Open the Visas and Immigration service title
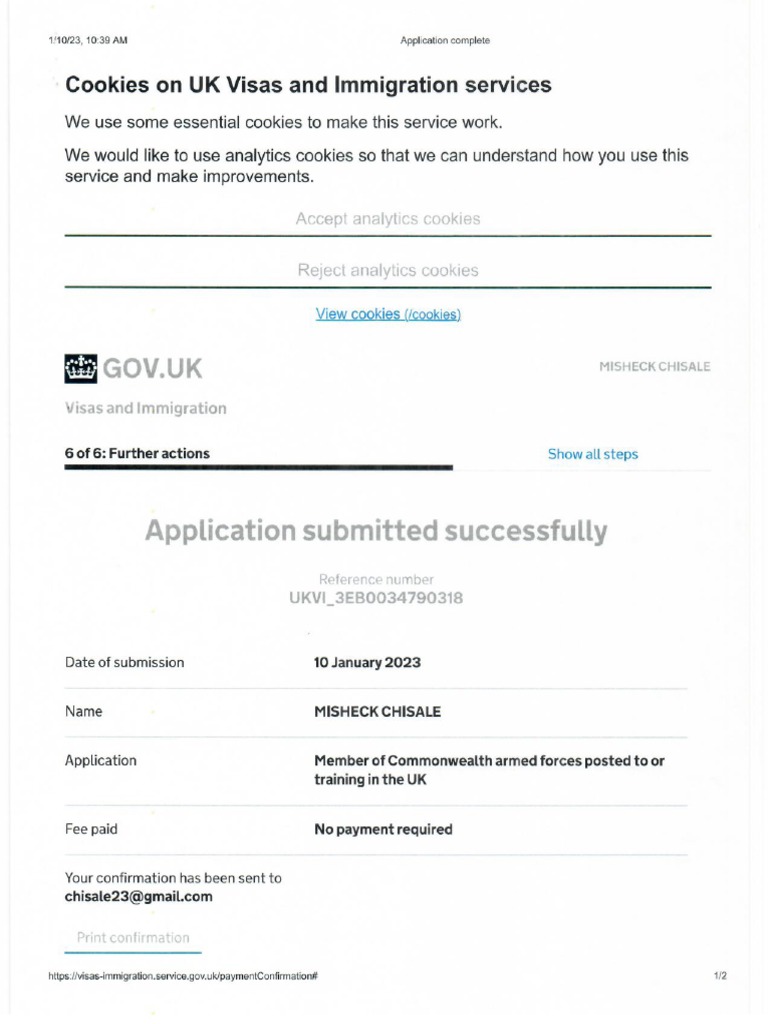The height and width of the screenshot is (1024, 768). [x=145, y=408]
